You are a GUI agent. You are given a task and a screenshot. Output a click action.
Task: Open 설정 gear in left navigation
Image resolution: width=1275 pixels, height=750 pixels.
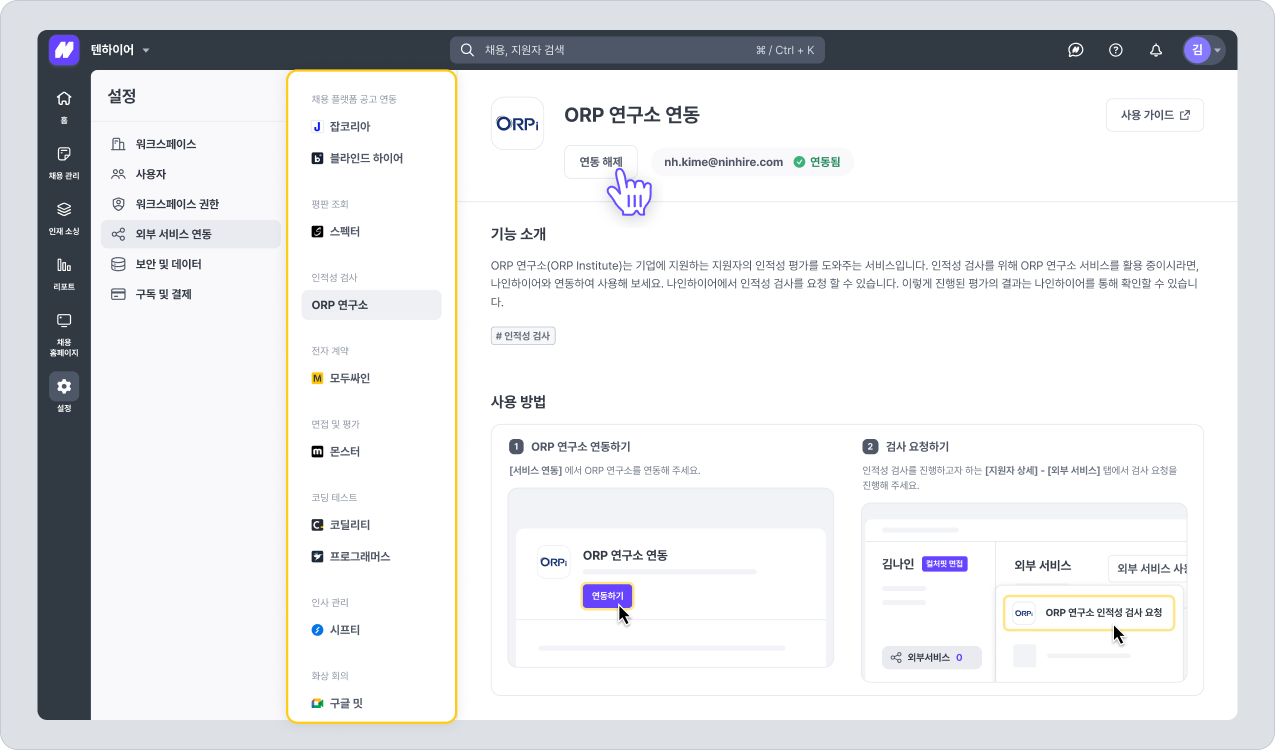[x=64, y=393]
